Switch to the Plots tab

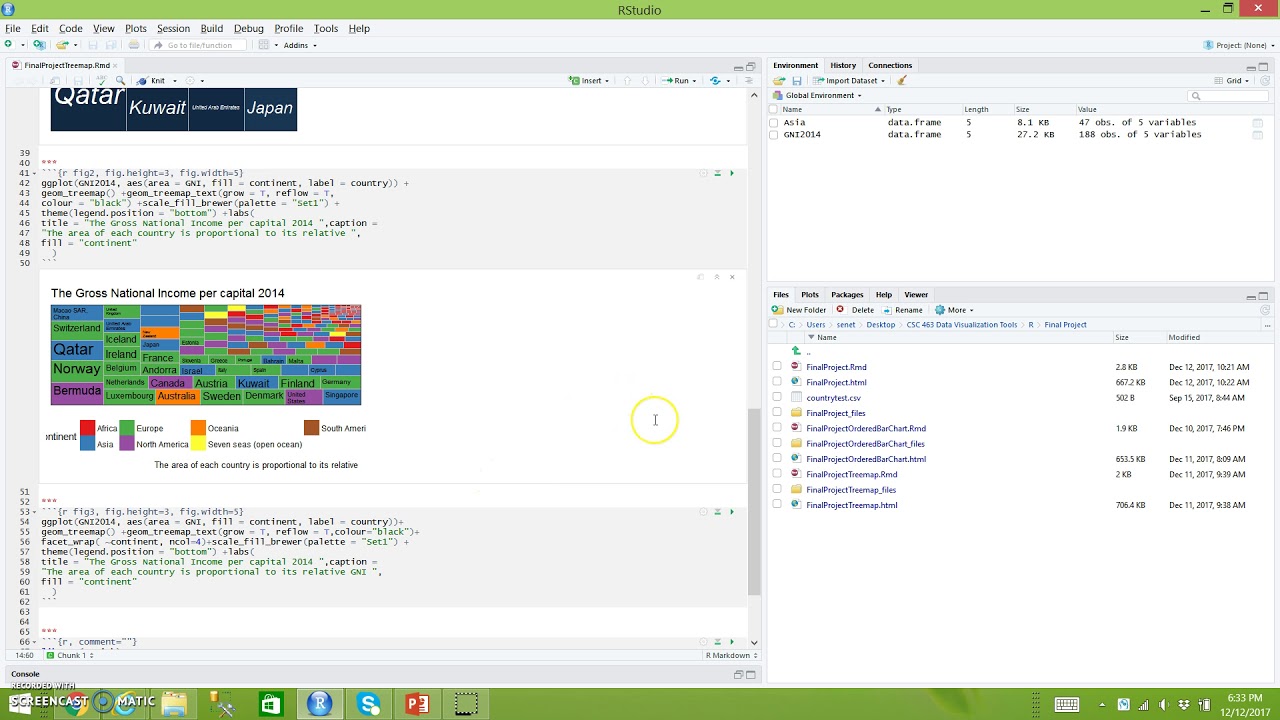[810, 295]
